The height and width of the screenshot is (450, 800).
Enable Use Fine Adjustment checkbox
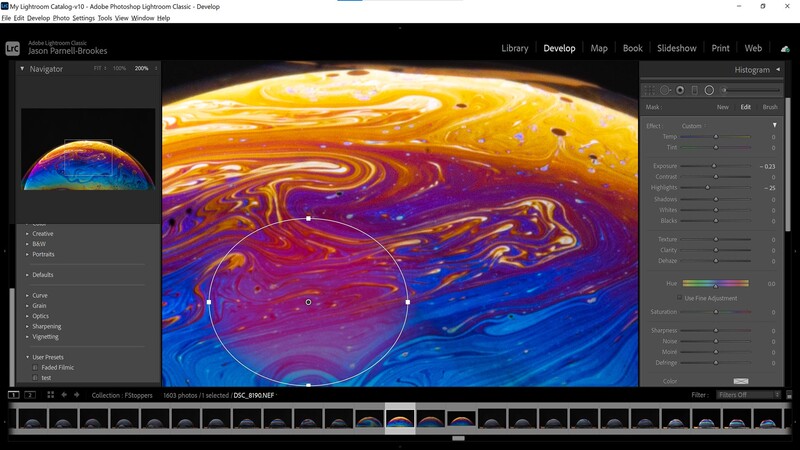(679, 298)
